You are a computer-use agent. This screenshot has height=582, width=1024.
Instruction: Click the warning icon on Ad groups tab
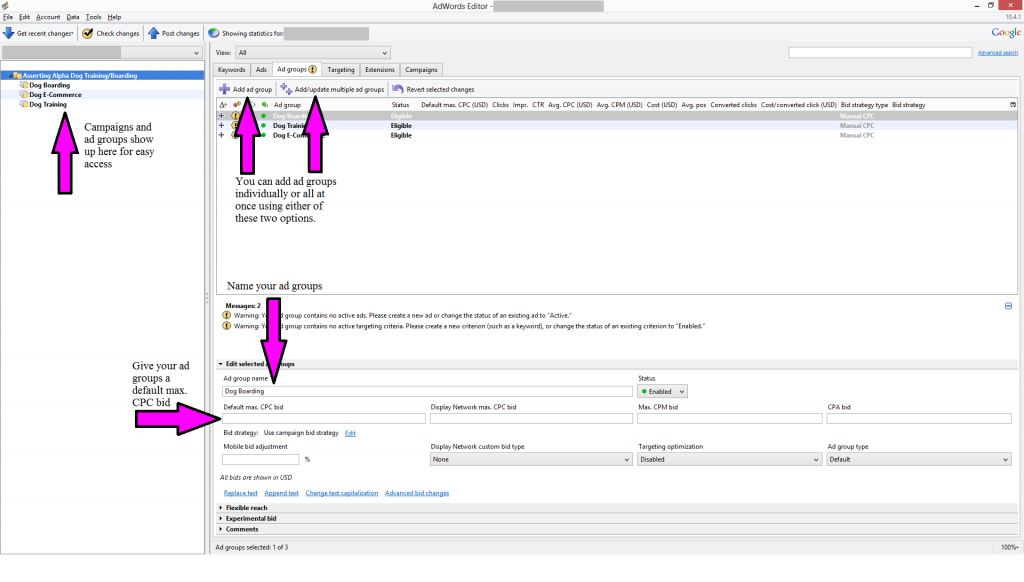click(x=313, y=69)
